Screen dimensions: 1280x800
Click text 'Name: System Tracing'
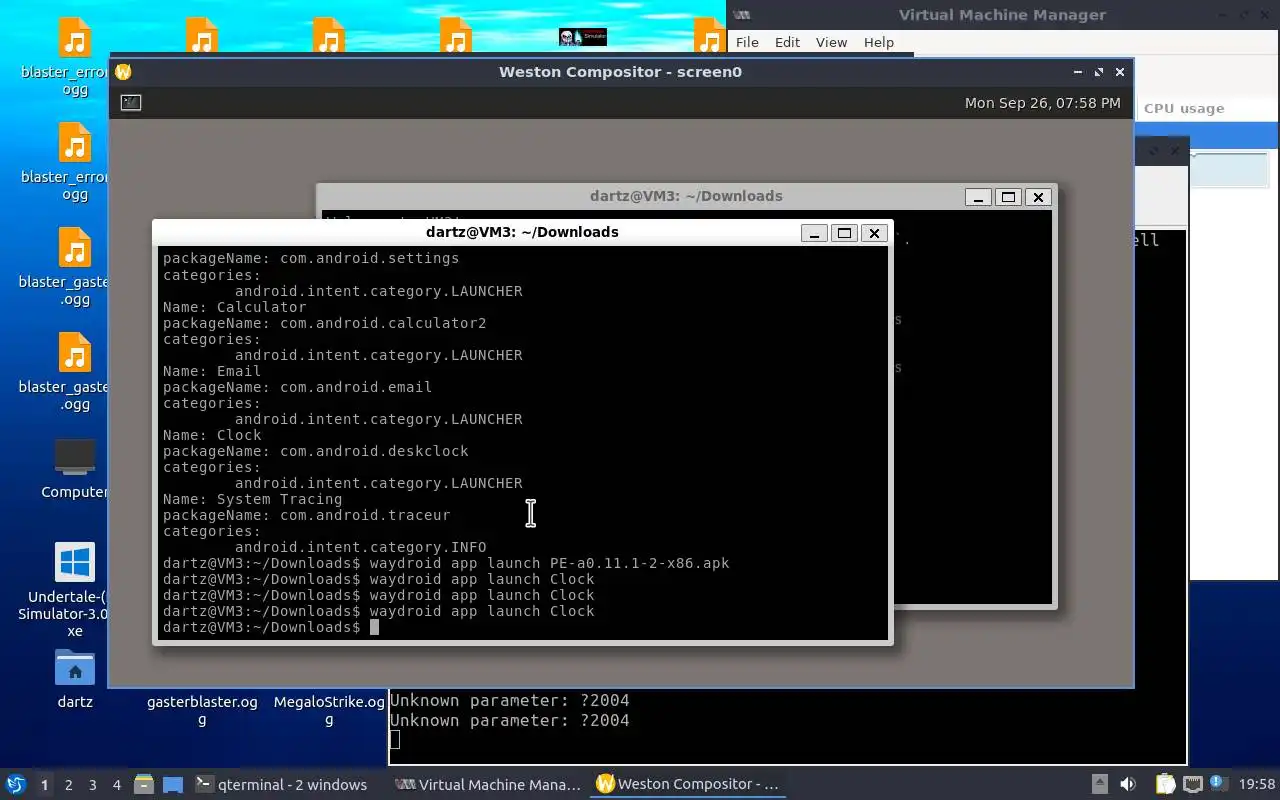pos(252,499)
